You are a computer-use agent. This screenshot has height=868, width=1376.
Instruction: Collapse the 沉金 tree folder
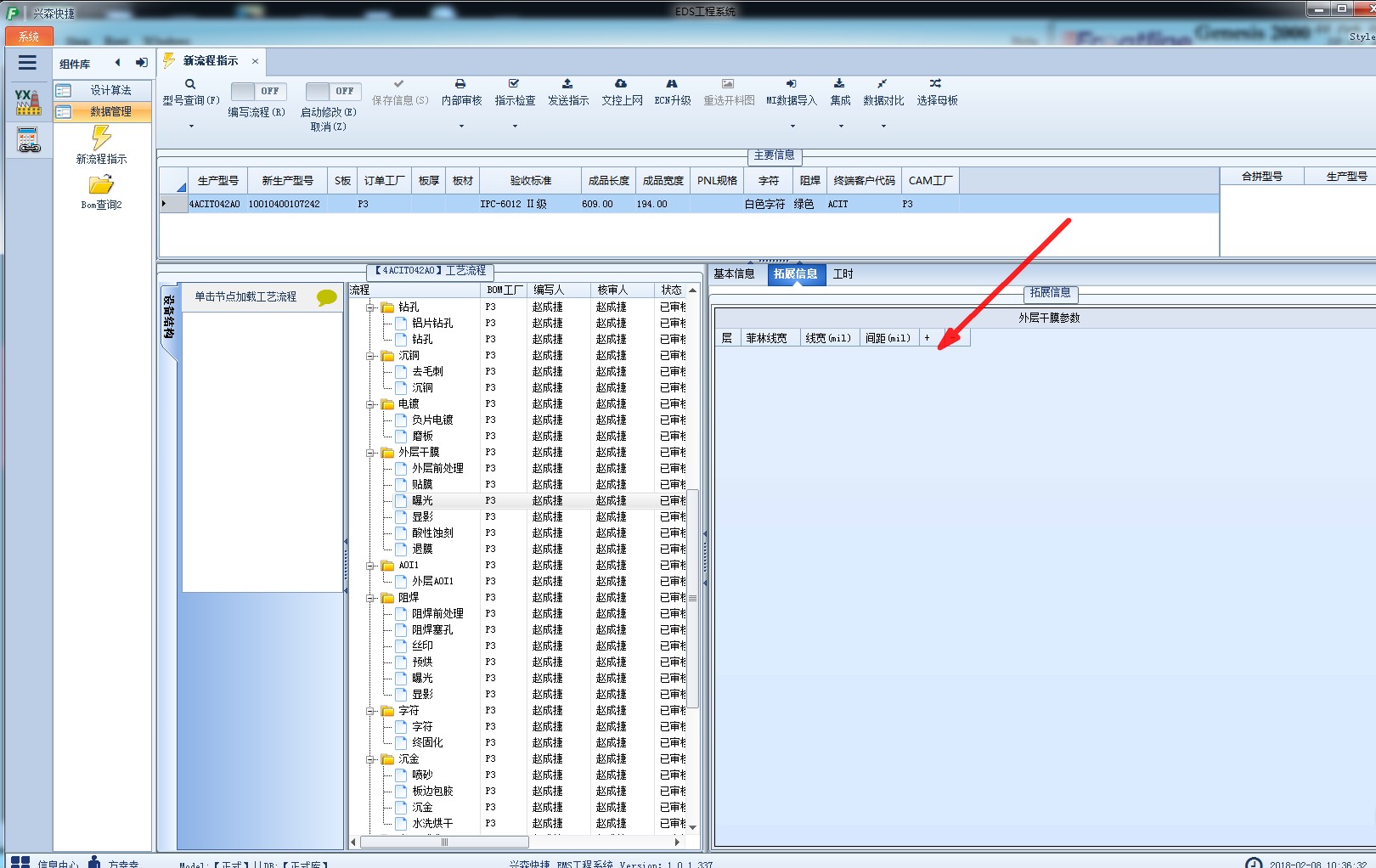(x=370, y=759)
